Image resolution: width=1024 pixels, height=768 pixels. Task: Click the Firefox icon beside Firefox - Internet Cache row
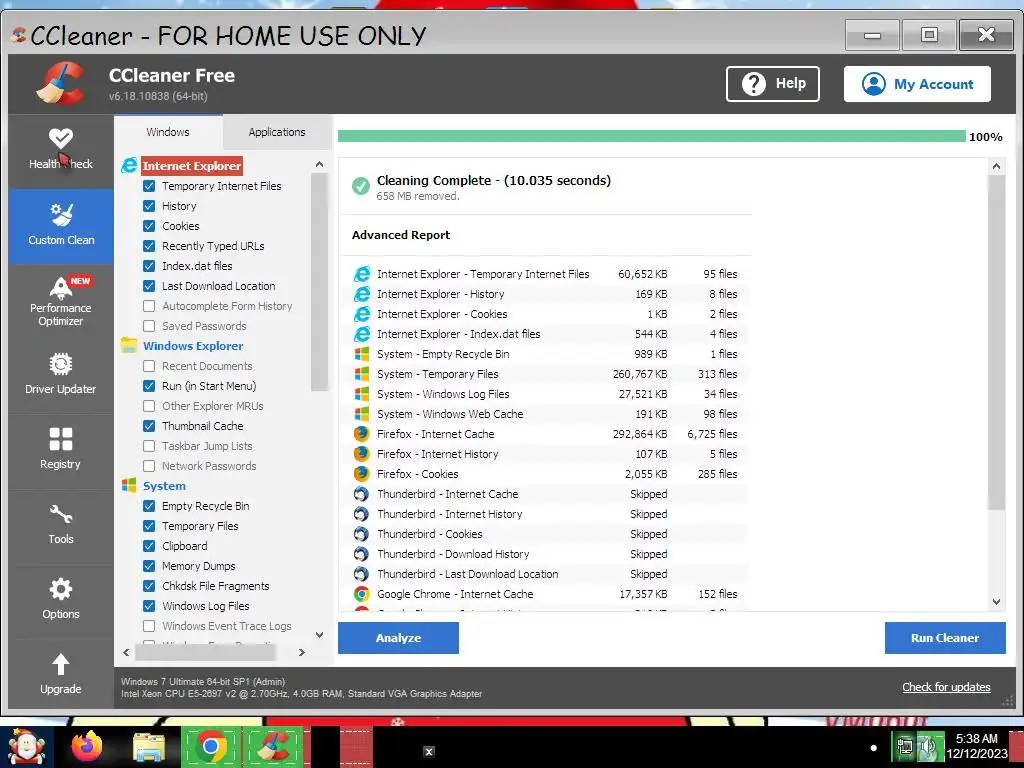[362, 434]
